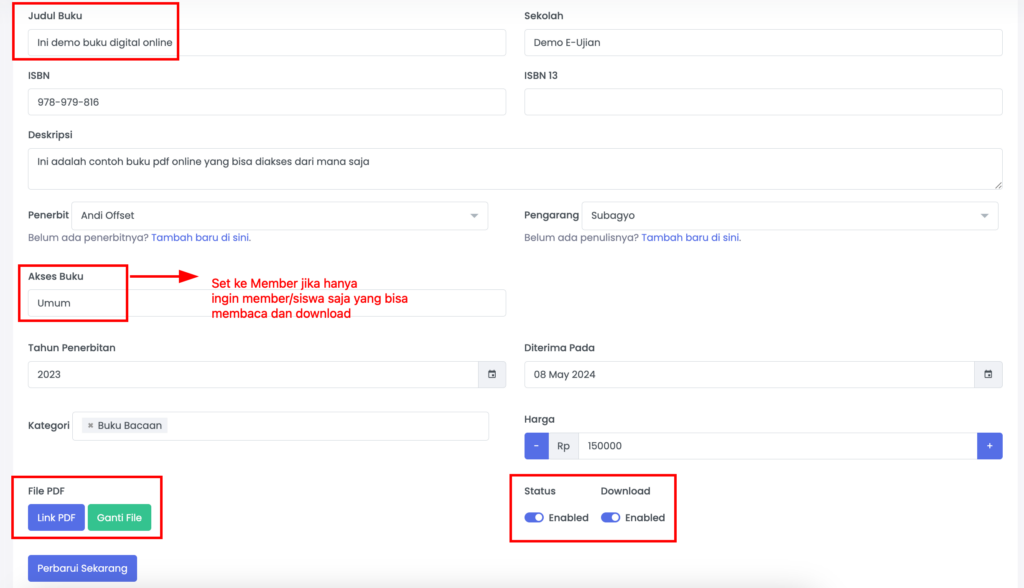Open calendar icon for Diterima Pada
The height and width of the screenshot is (588, 1024).
point(988,374)
